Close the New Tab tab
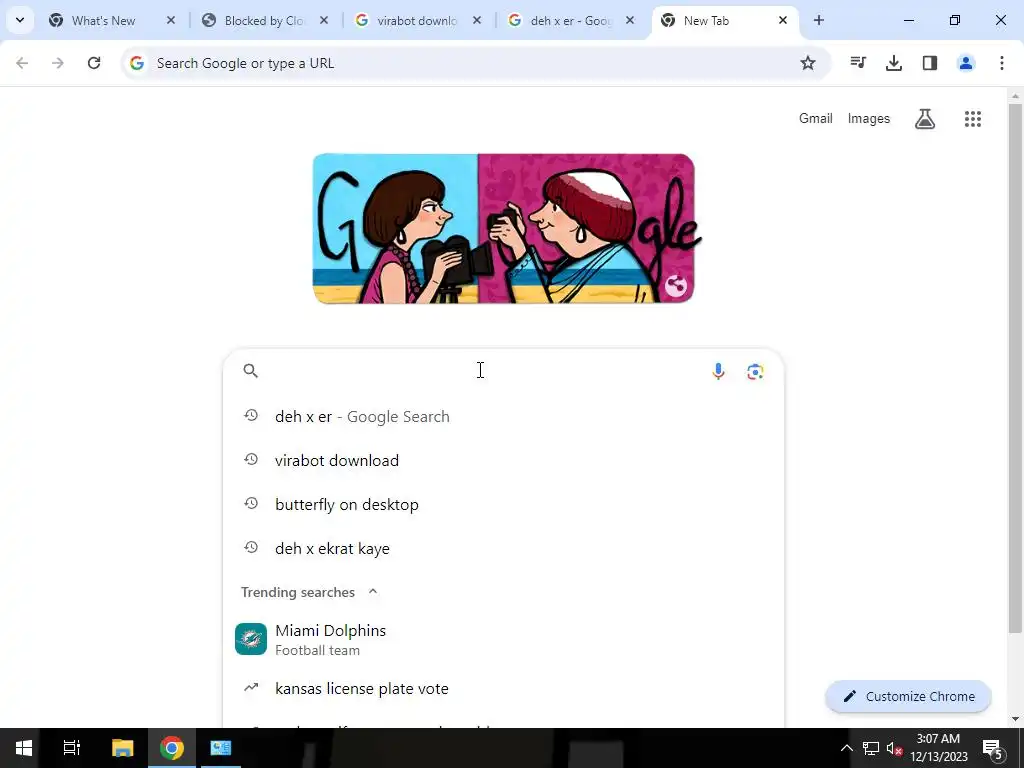 782,20
